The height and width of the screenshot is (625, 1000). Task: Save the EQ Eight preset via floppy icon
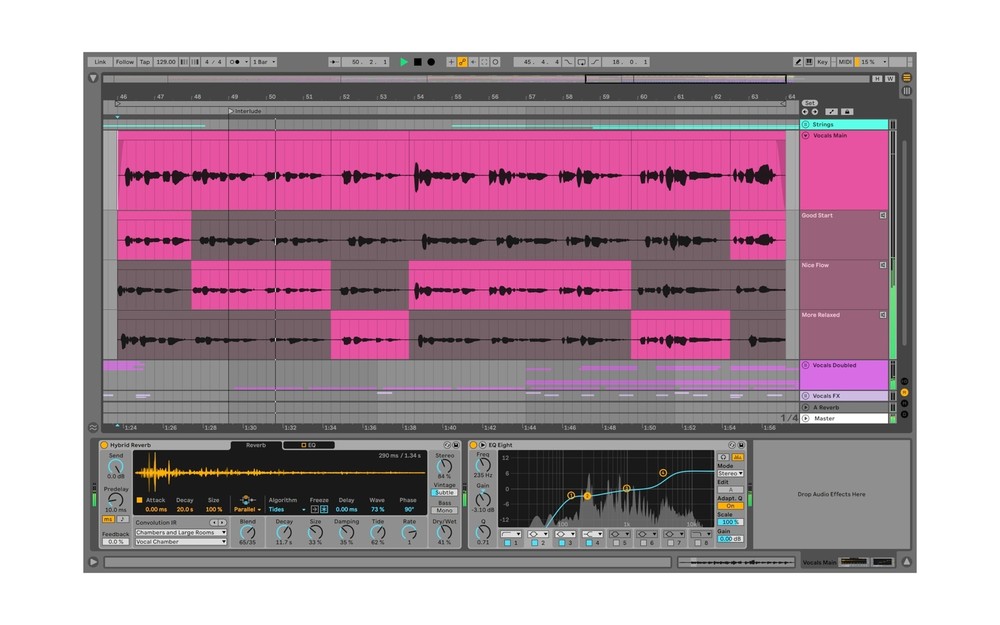741,444
